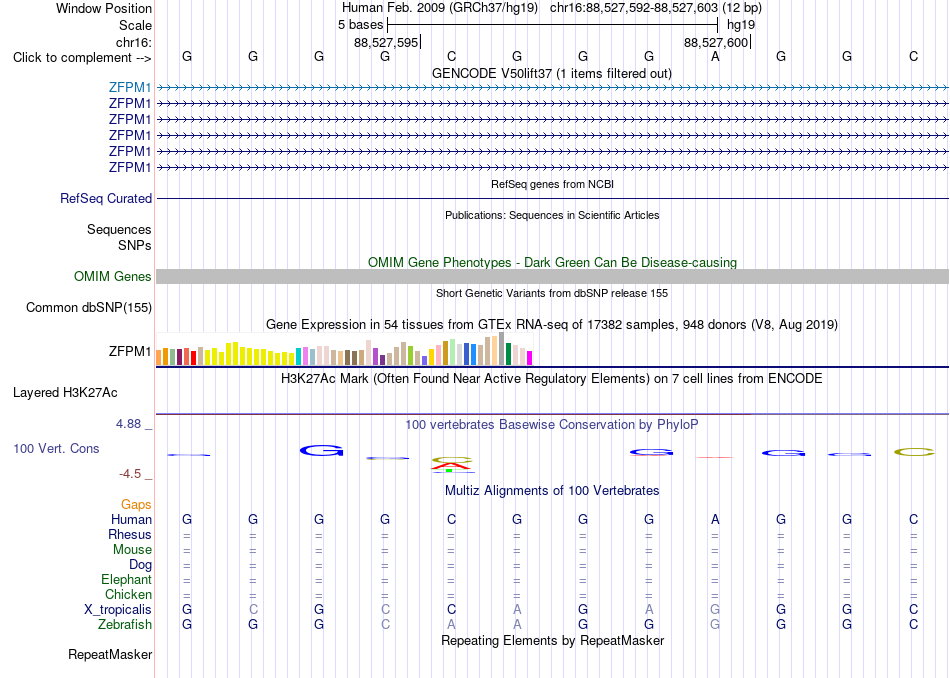This screenshot has height=678, width=950.
Task: Click the 'GENCODE V50lift37 (1 items filtered out)' title
Action: (551, 73)
